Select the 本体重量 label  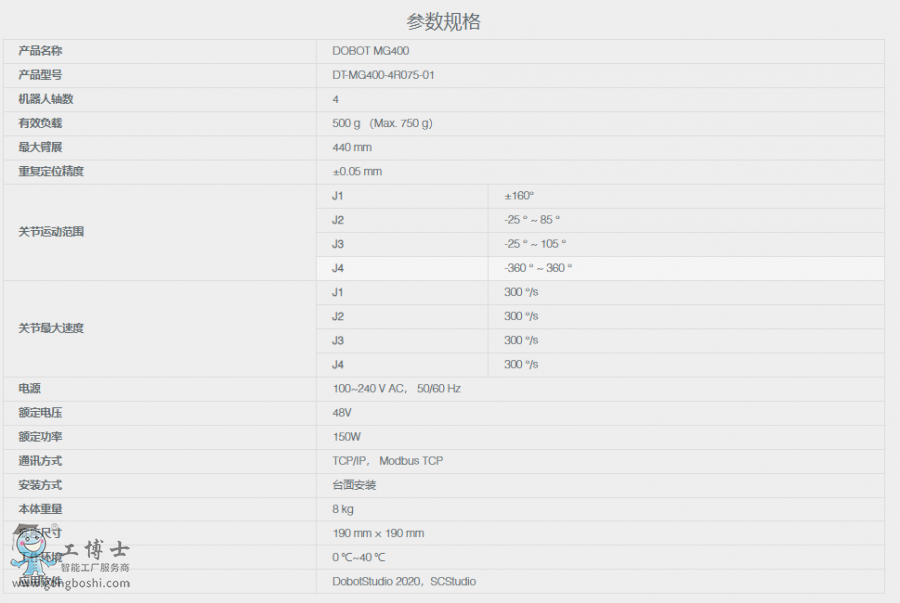tap(40, 509)
